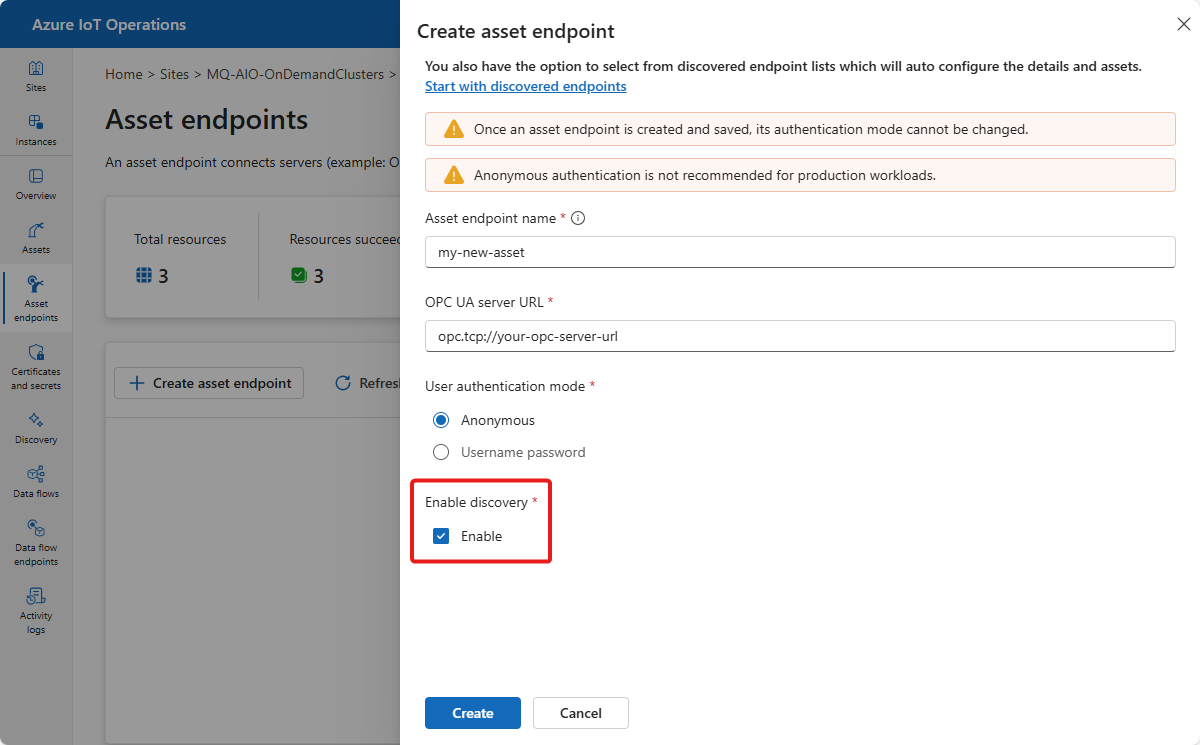The height and width of the screenshot is (745, 1200).
Task: Click Sites in the breadcrumb
Action: [x=174, y=74]
